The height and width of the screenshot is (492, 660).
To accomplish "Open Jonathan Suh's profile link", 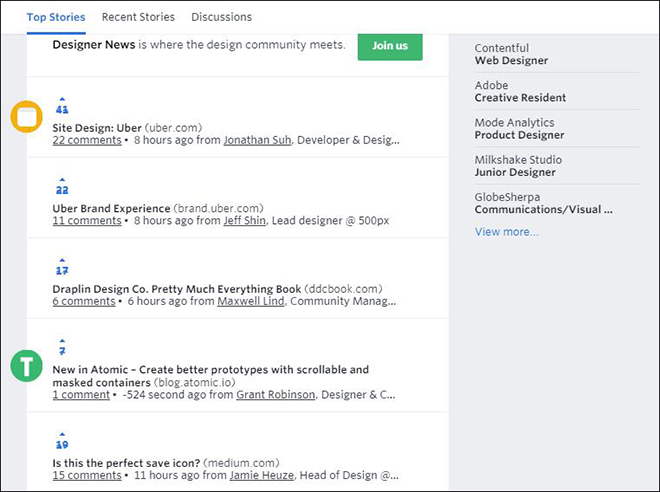I will [x=257, y=140].
